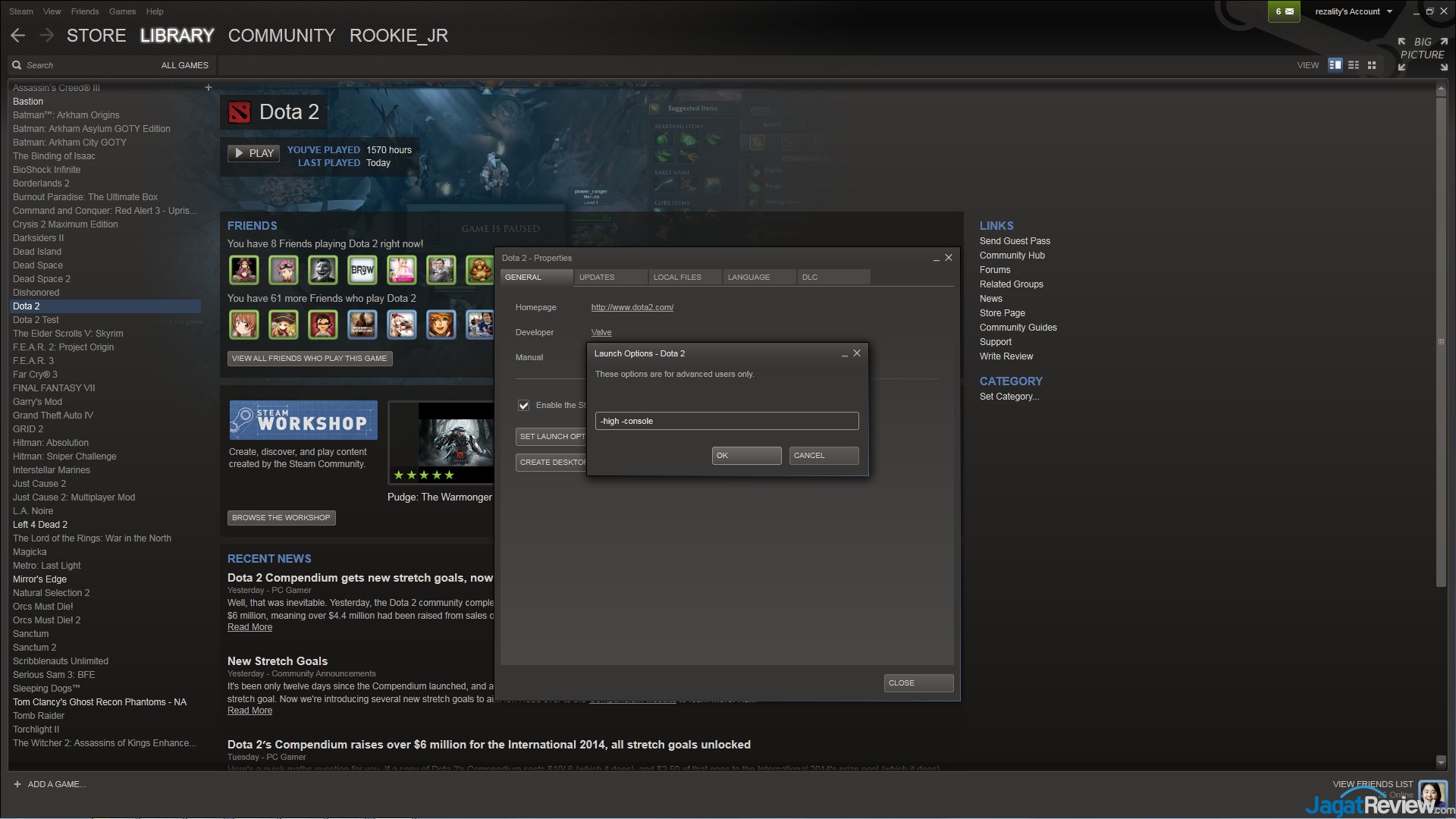Image resolution: width=1456 pixels, height=819 pixels.
Task: Switch to list view icon
Action: point(1353,65)
